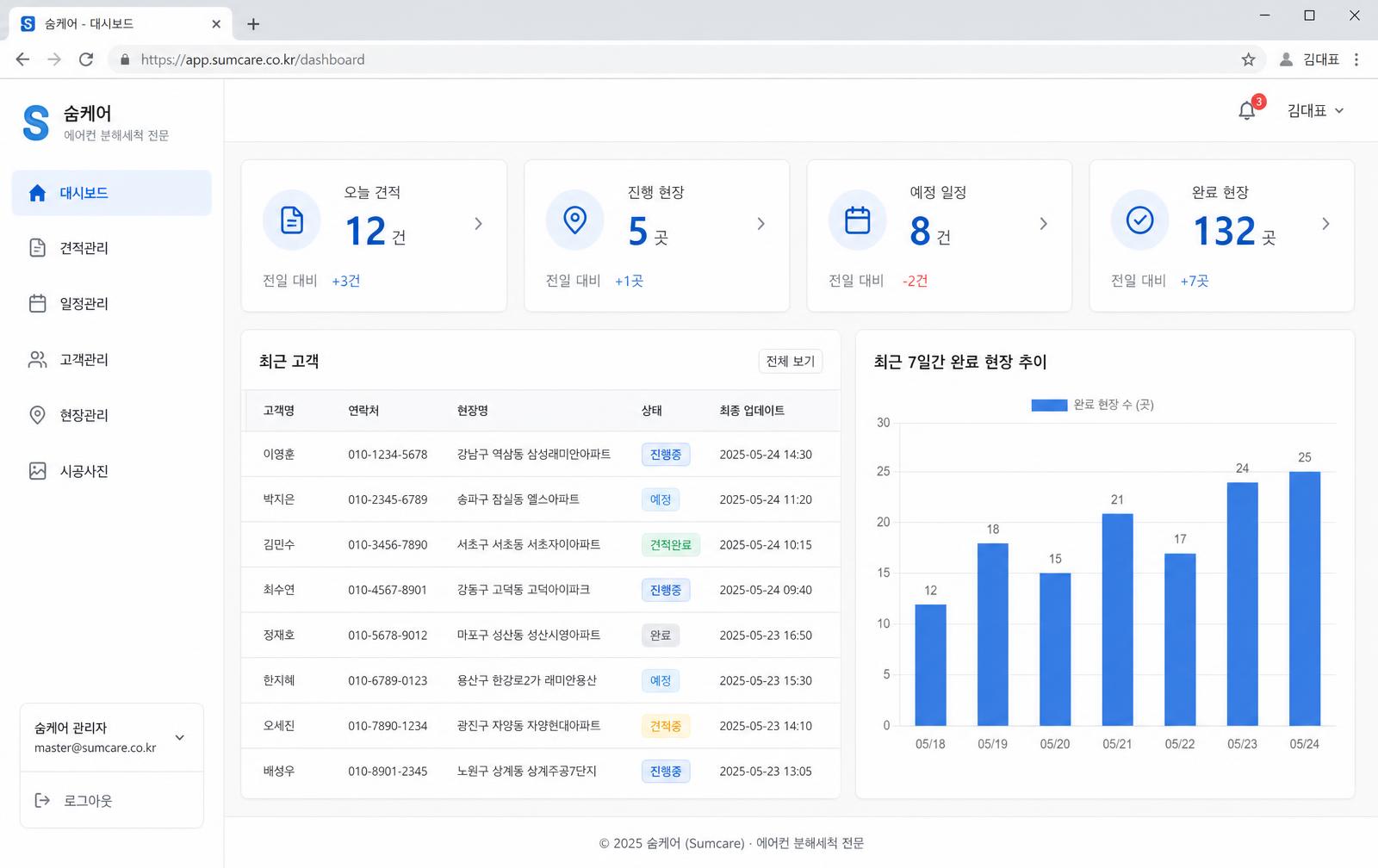Click the 진행 현장 location circle icon
This screenshot has height=868, width=1378.
point(574,220)
